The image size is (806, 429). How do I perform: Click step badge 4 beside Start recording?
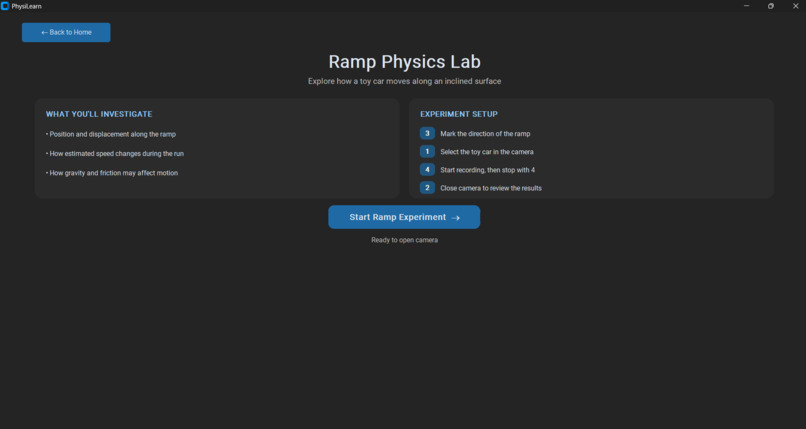click(427, 170)
